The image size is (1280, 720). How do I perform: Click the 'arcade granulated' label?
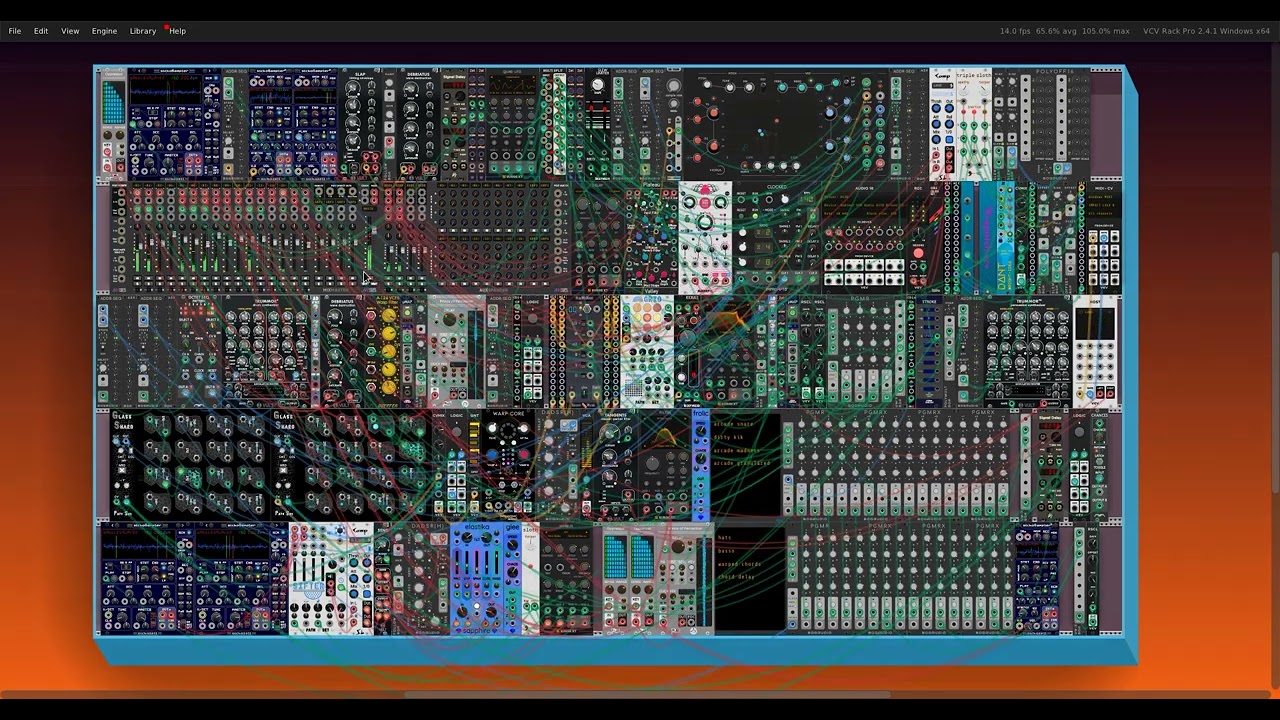[x=742, y=463]
